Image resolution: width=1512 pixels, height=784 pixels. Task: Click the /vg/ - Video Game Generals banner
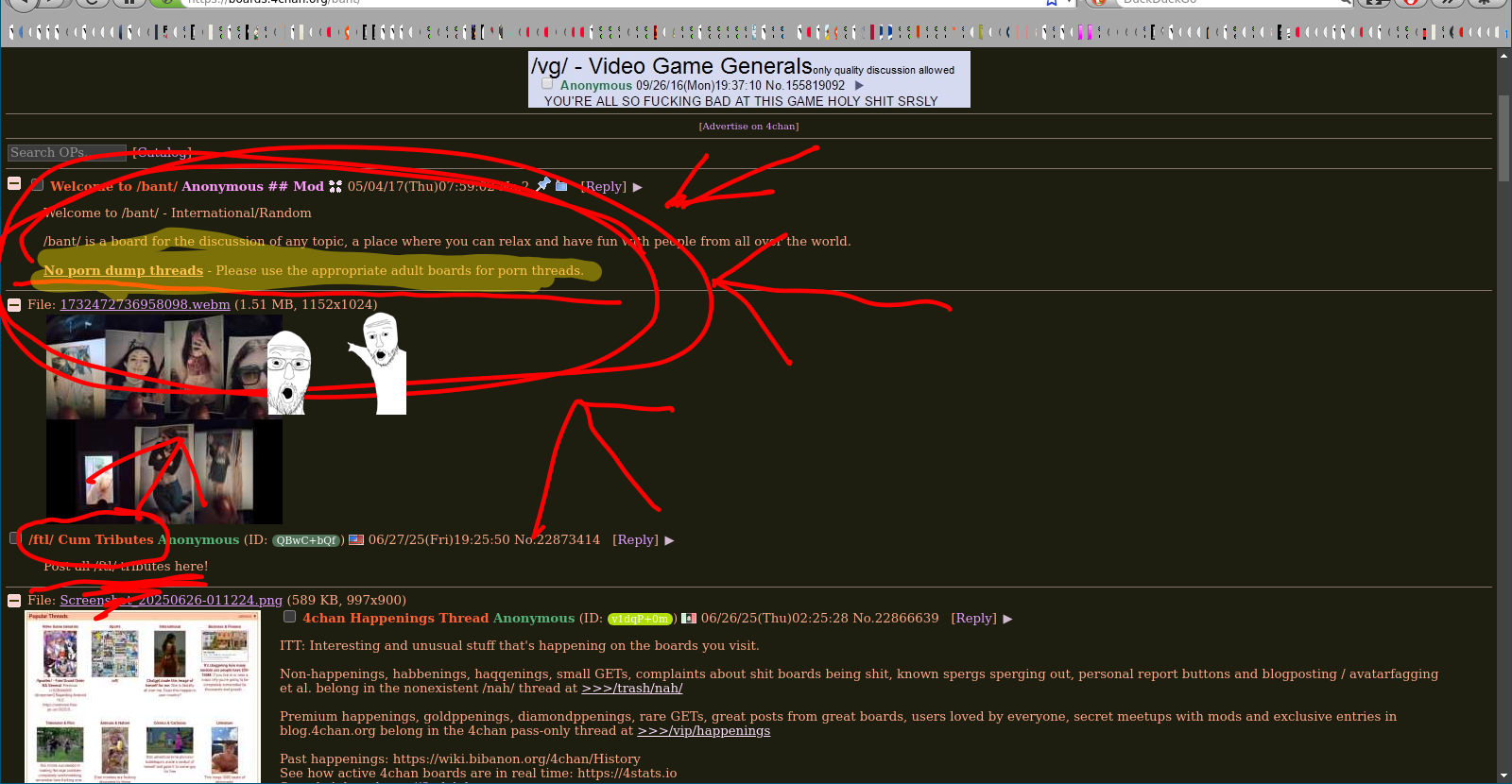coord(749,79)
